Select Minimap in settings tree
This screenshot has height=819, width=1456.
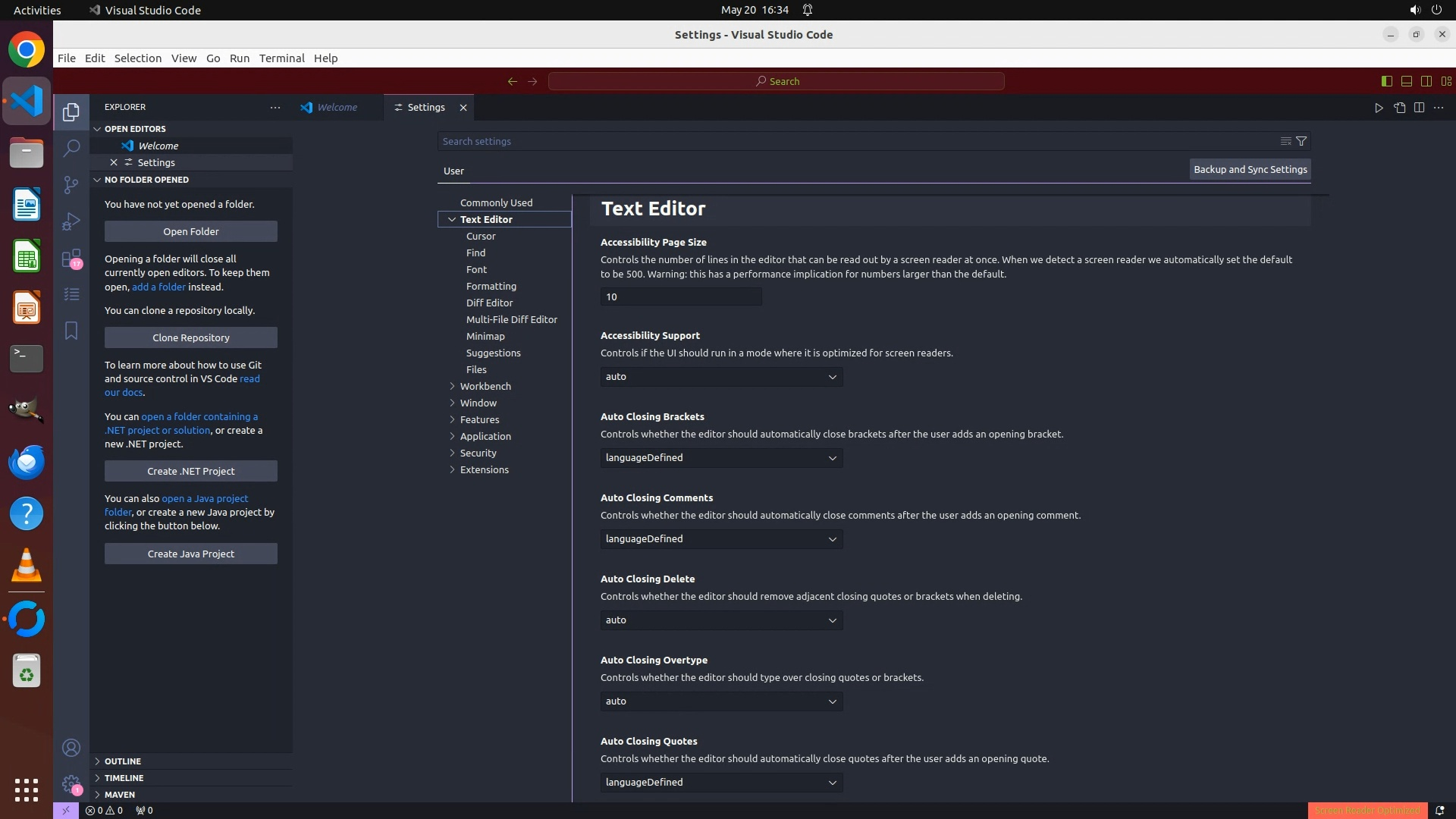[485, 336]
